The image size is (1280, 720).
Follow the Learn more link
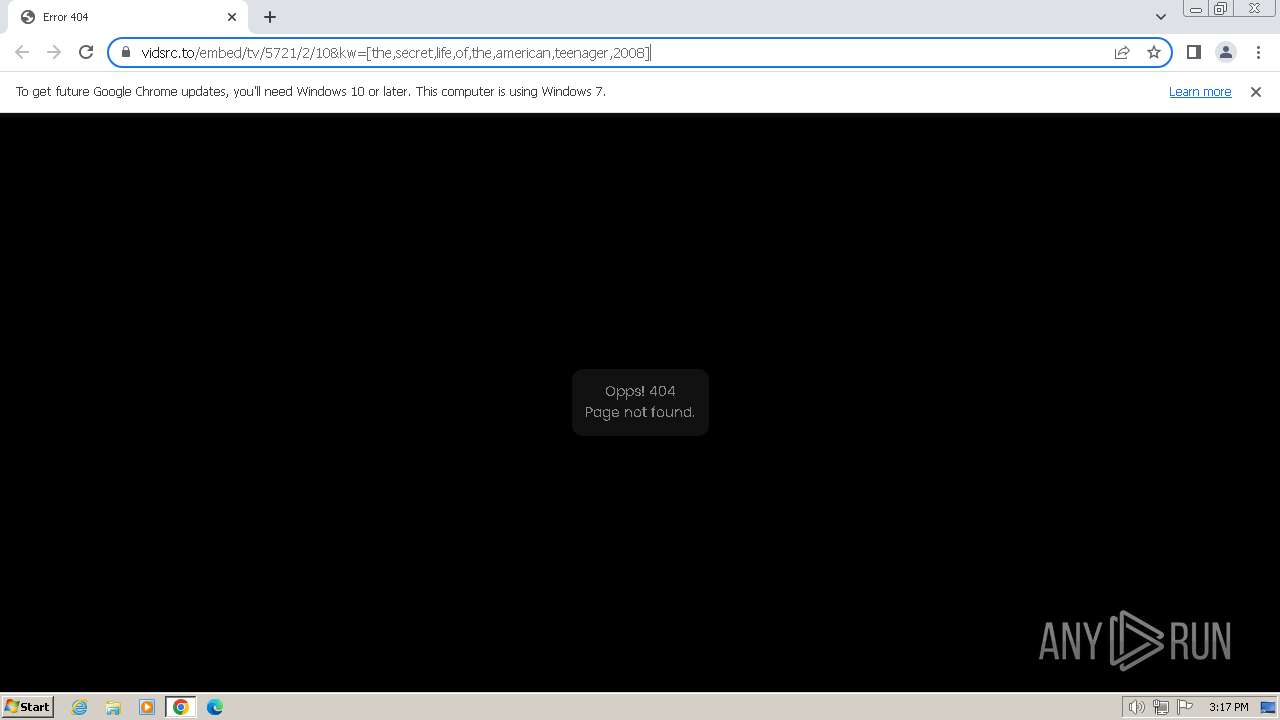[x=1200, y=91]
